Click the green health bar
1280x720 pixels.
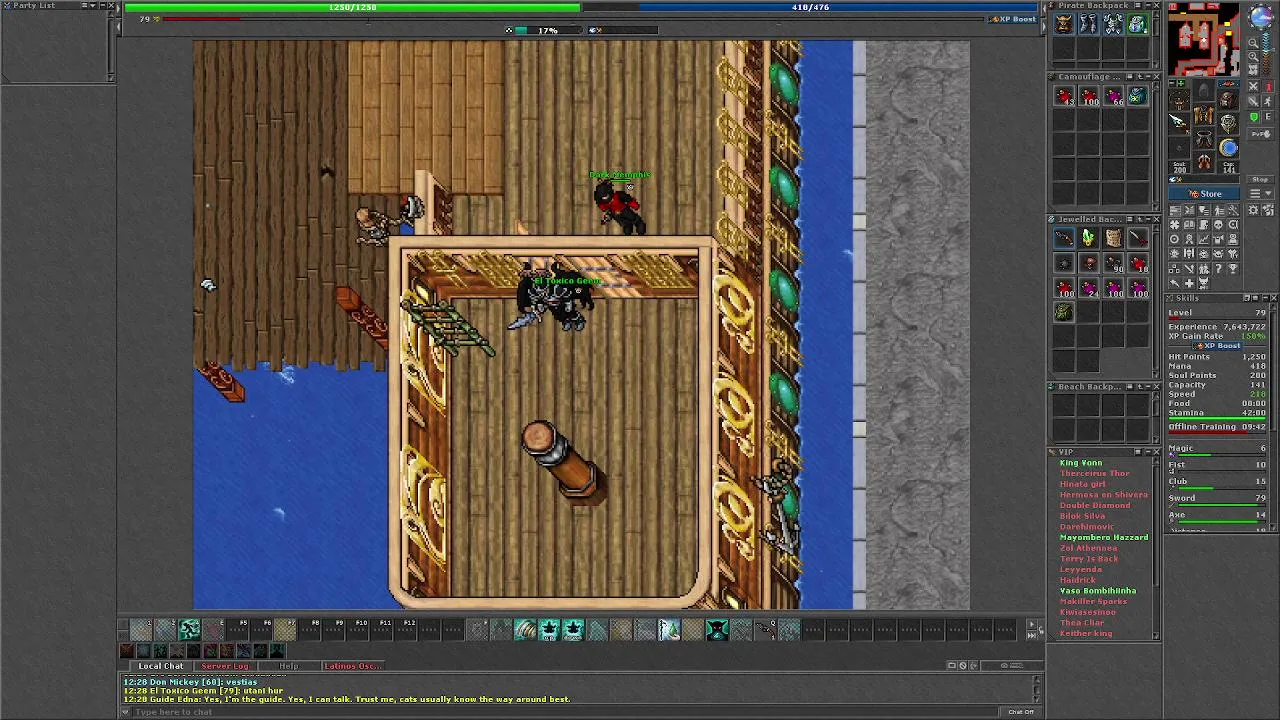pos(352,7)
